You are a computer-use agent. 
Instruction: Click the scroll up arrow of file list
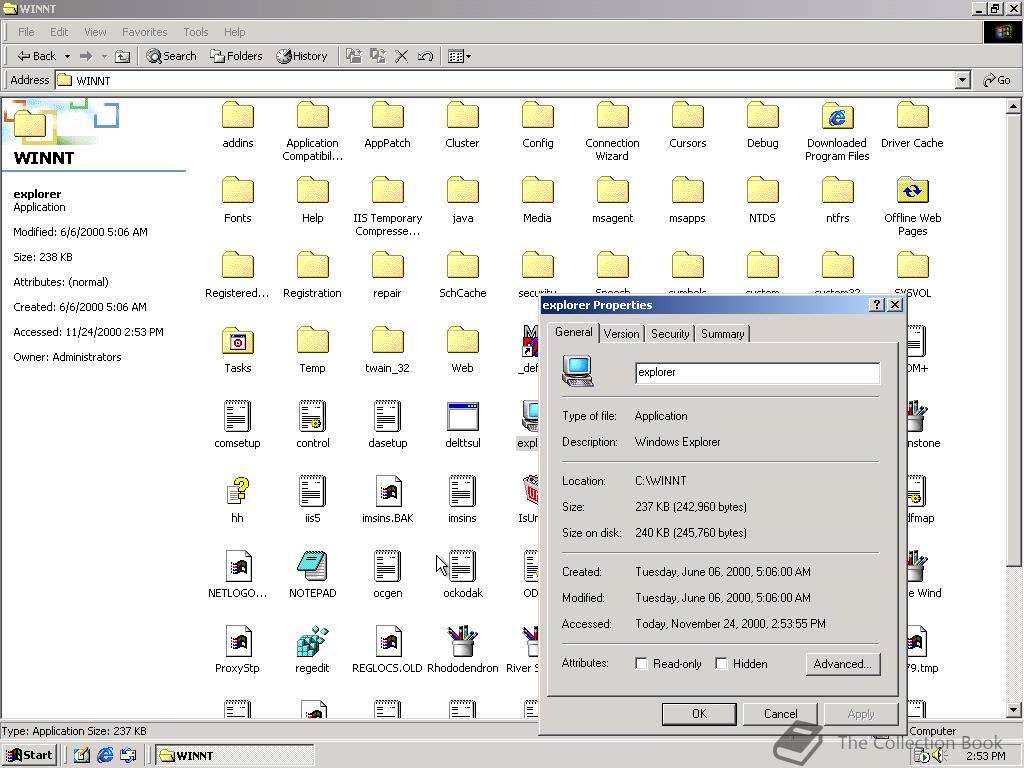tap(1013, 106)
